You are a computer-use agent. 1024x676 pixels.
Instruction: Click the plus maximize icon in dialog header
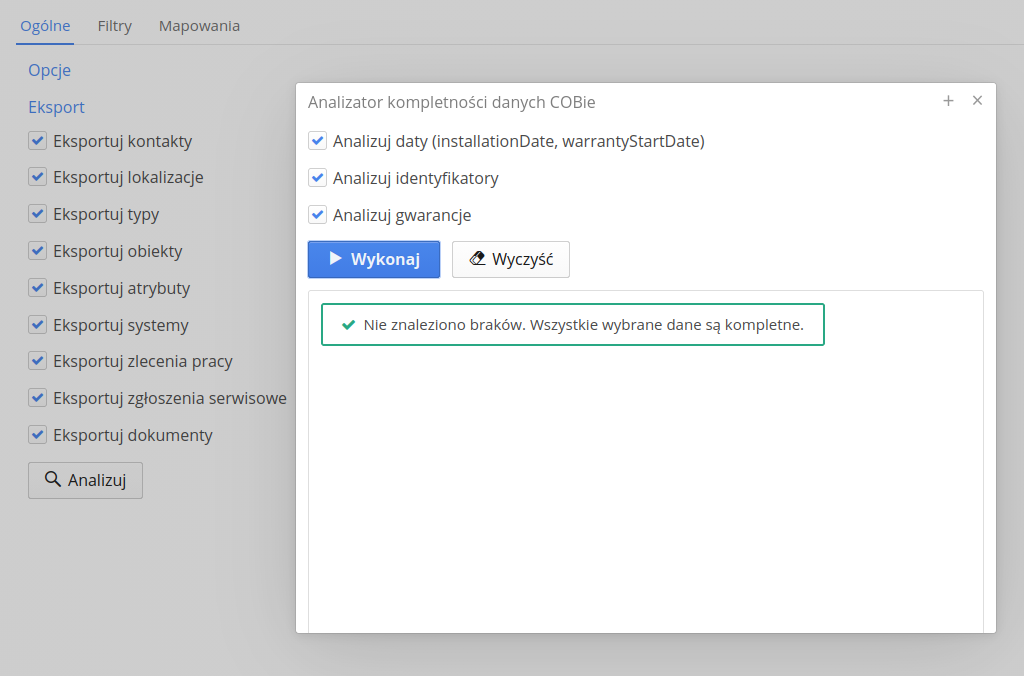click(x=948, y=101)
